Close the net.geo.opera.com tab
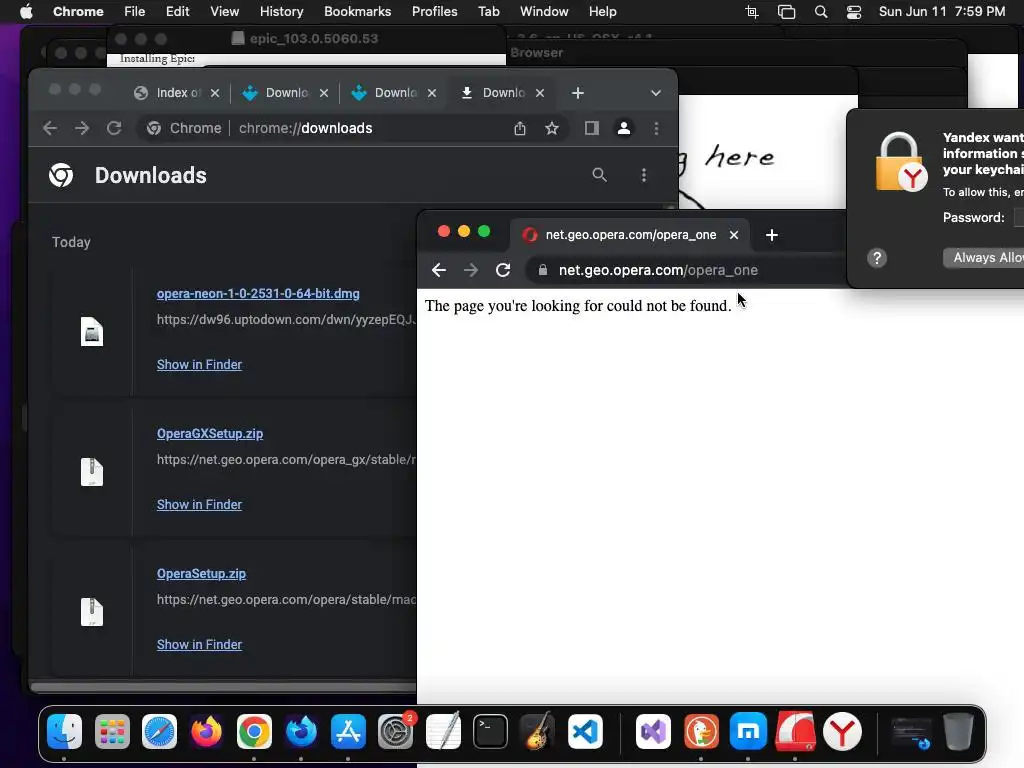Screen dimensions: 1024x768 pyautogui.click(x=734, y=234)
